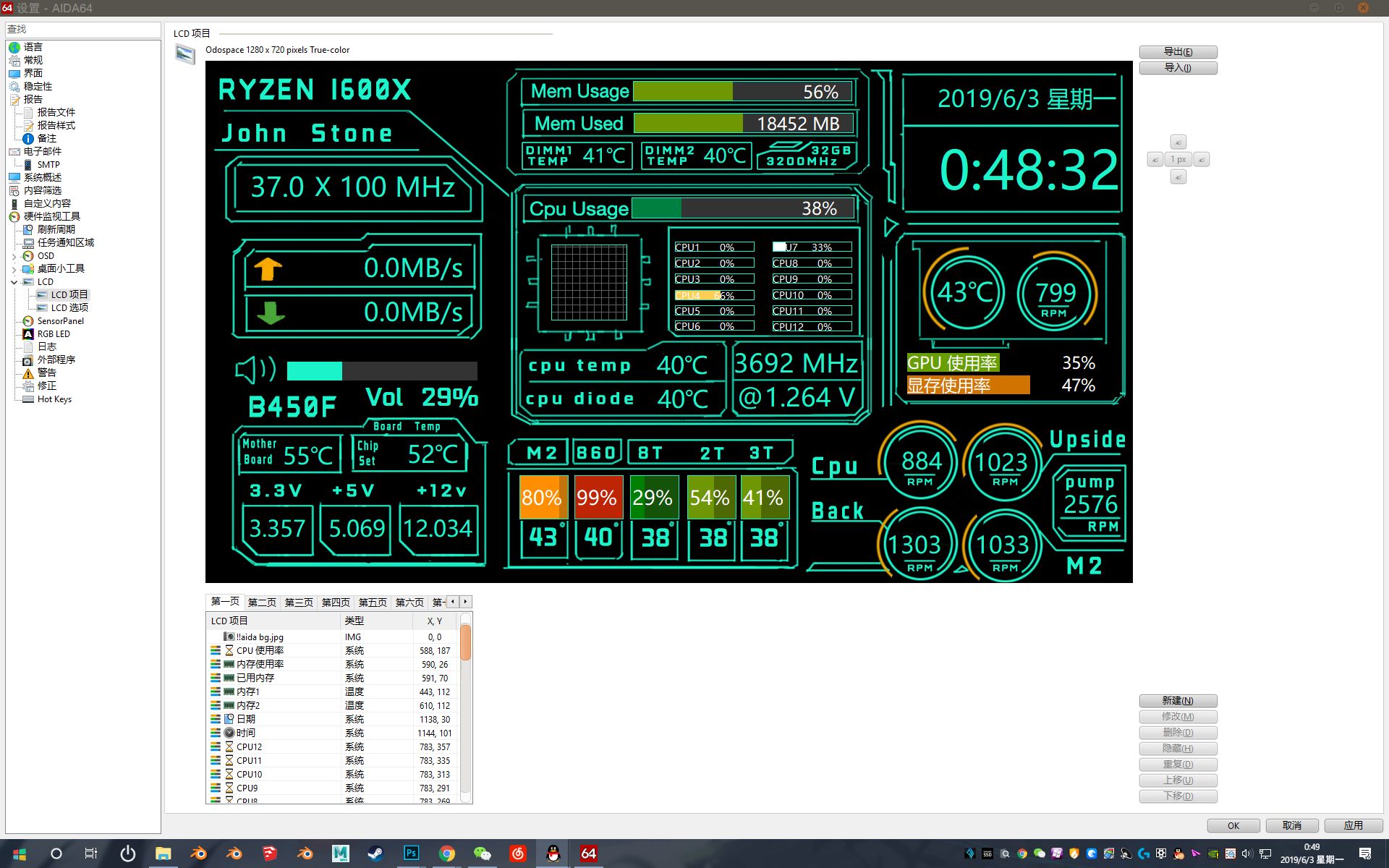Open Steam from the taskbar
1389x868 pixels.
[375, 854]
